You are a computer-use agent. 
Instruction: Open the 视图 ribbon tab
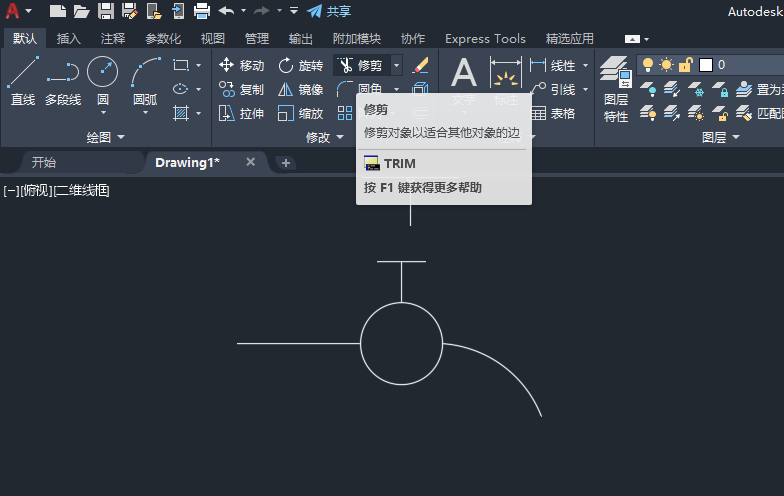[x=212, y=38]
